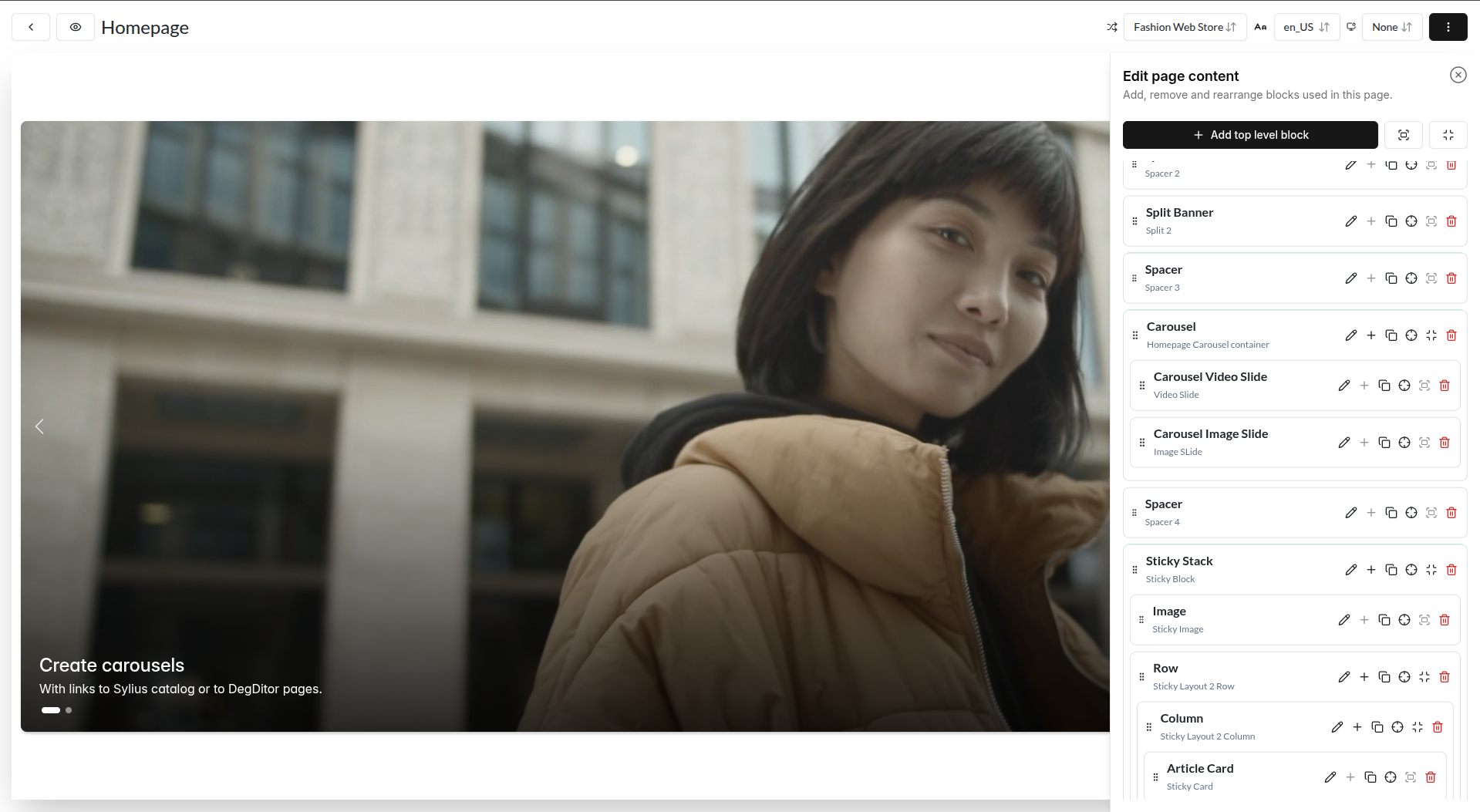Open the three-dot more options menu

(x=1448, y=27)
